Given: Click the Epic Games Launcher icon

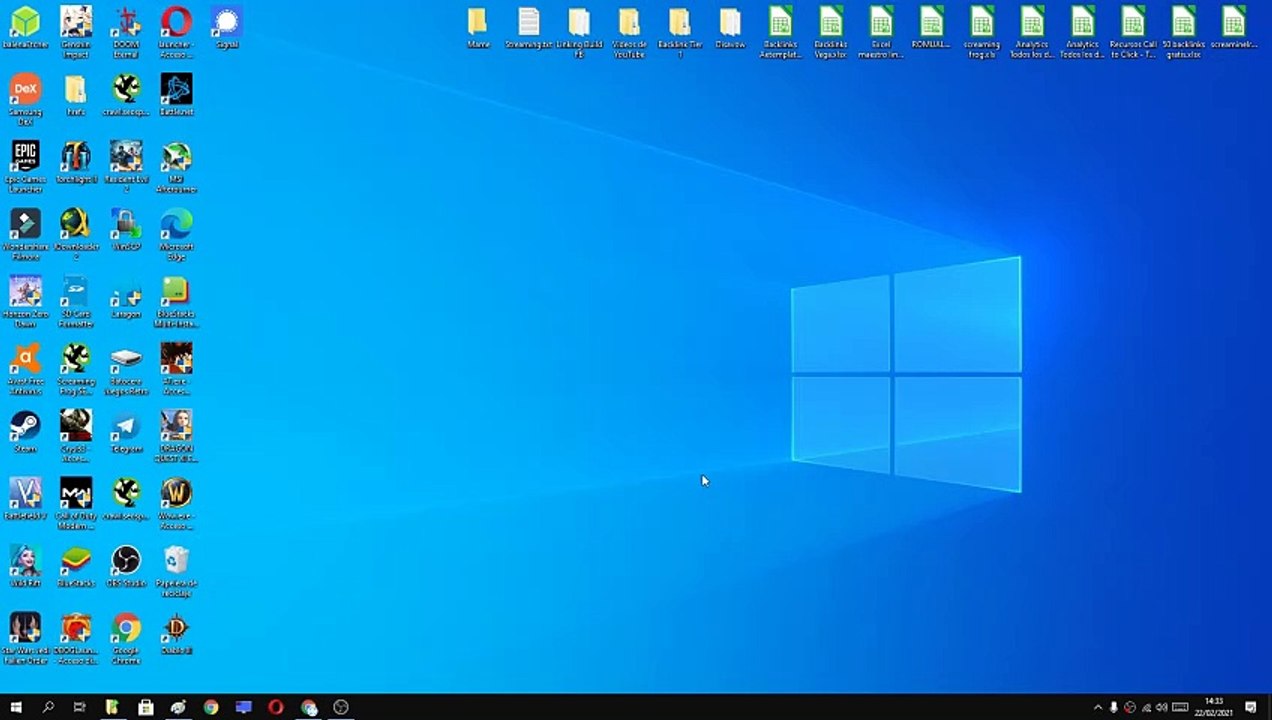Looking at the screenshot, I should tap(25, 166).
